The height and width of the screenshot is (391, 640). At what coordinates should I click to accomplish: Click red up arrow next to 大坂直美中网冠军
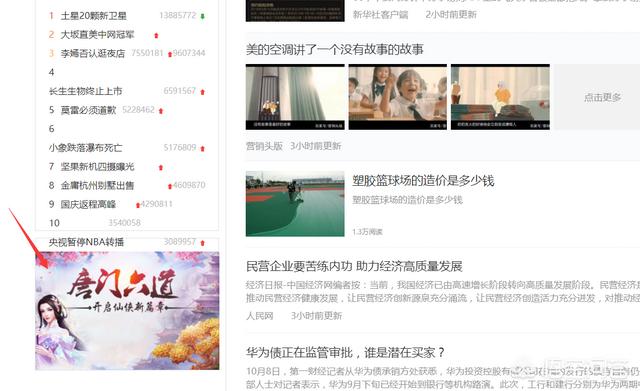click(156, 36)
